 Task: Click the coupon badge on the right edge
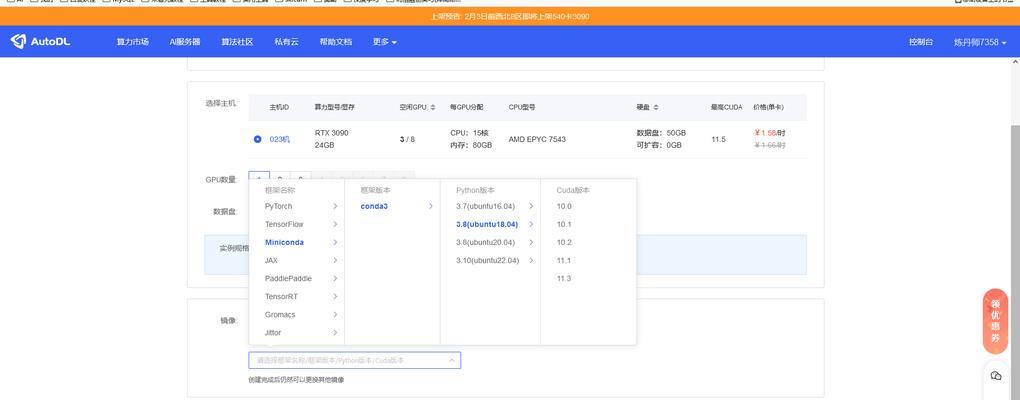pos(995,321)
